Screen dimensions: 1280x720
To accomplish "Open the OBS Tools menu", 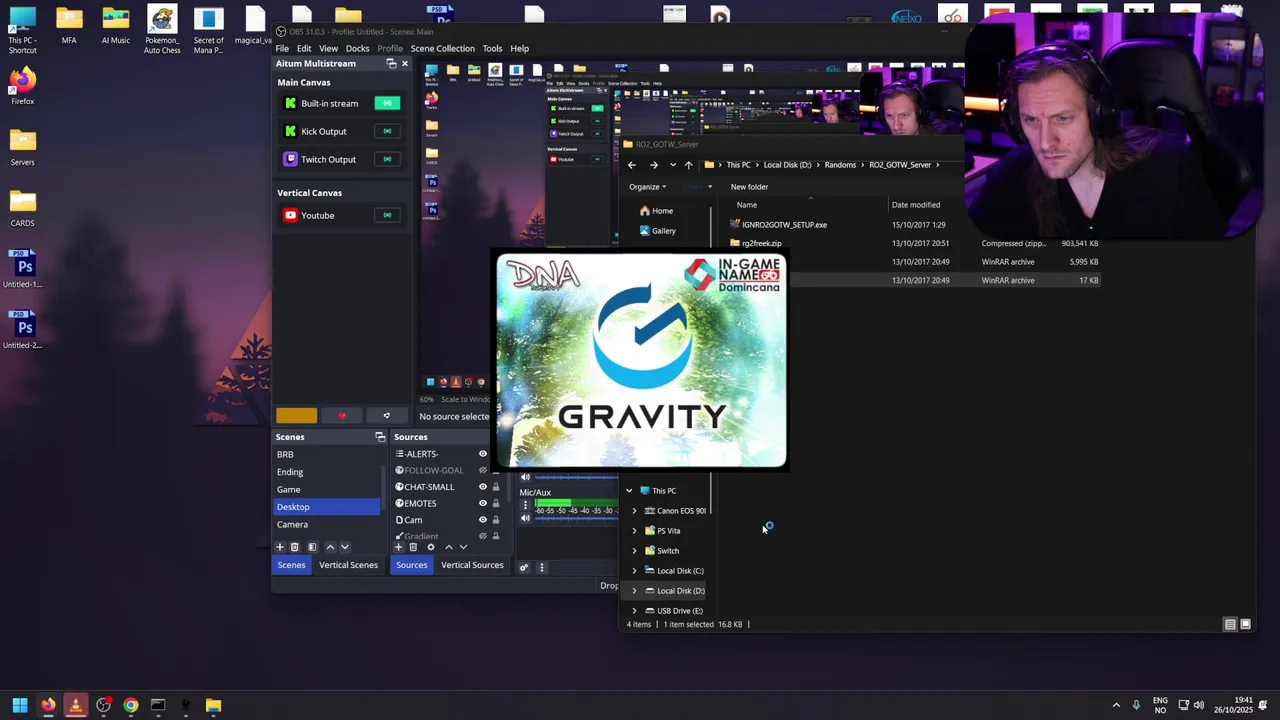I will pyautogui.click(x=492, y=48).
